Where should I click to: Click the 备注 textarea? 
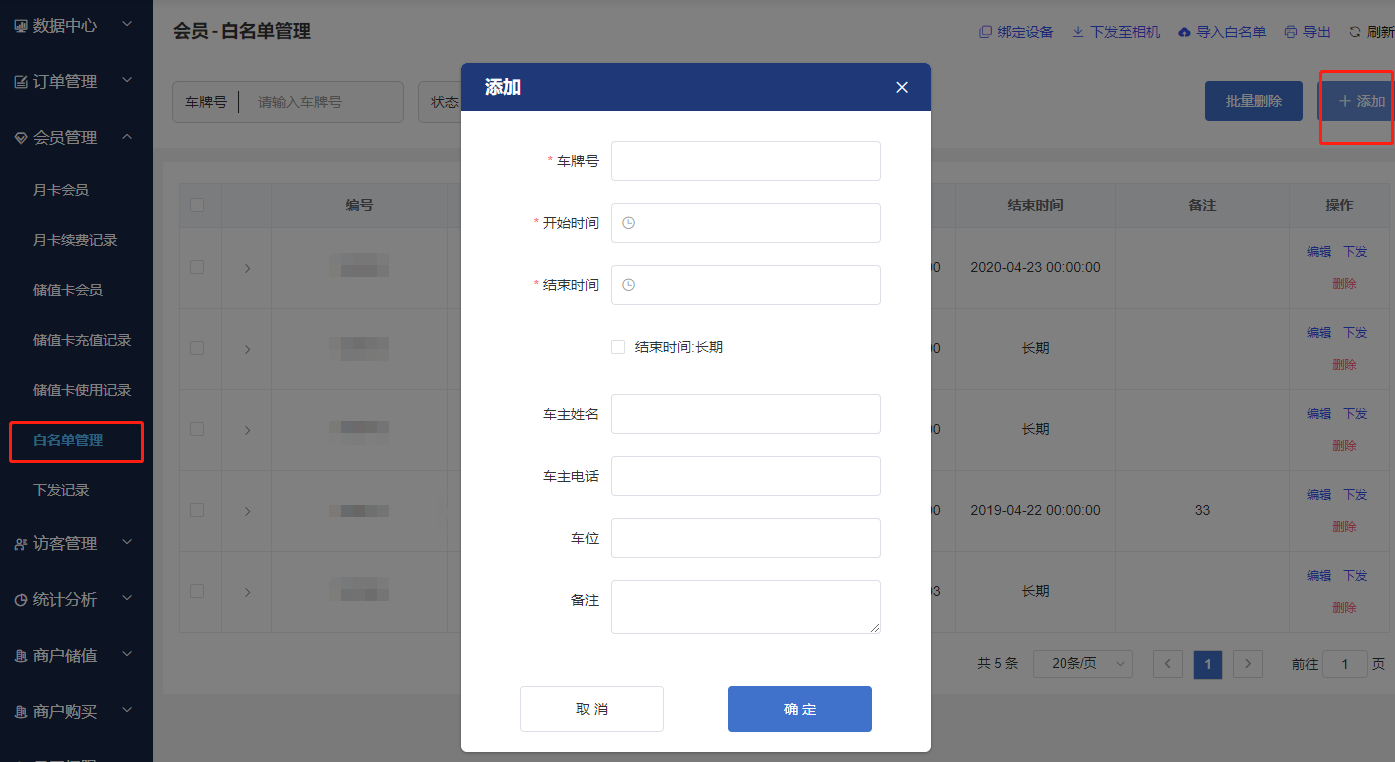pos(746,607)
